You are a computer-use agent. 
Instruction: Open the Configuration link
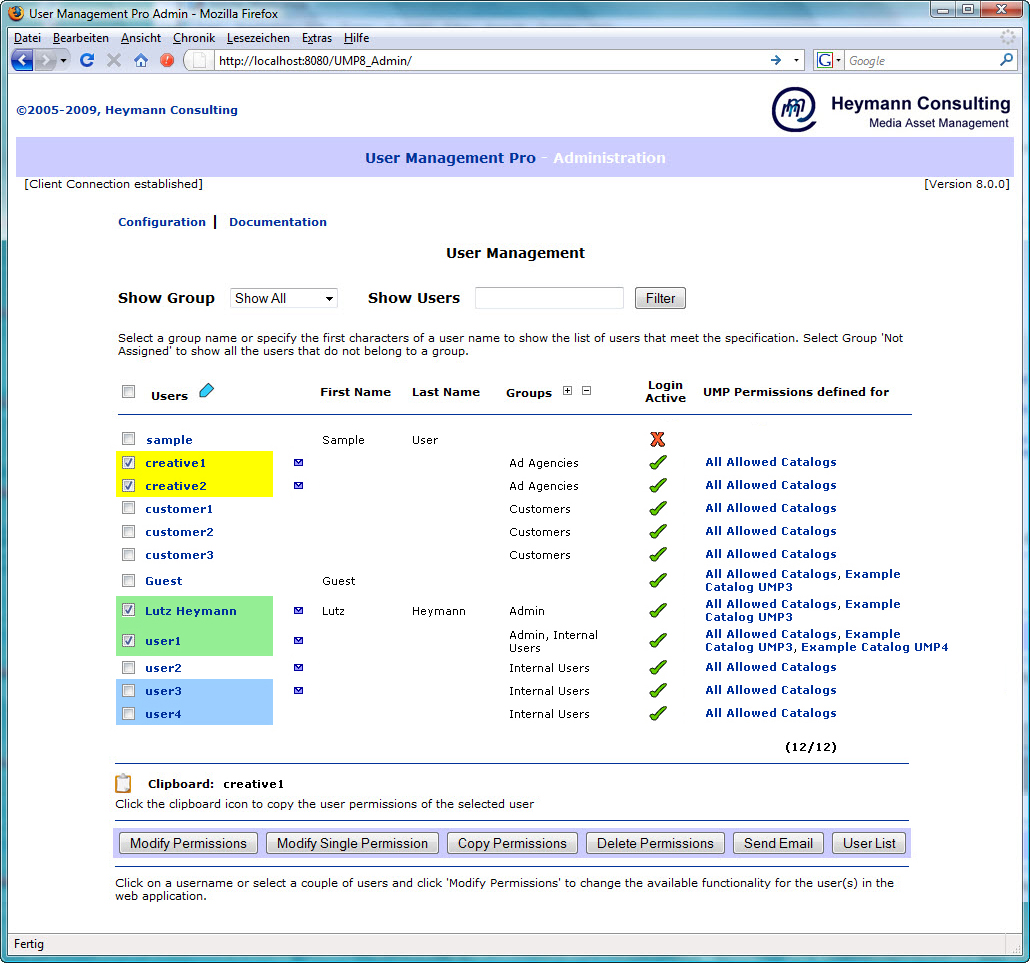click(x=162, y=222)
